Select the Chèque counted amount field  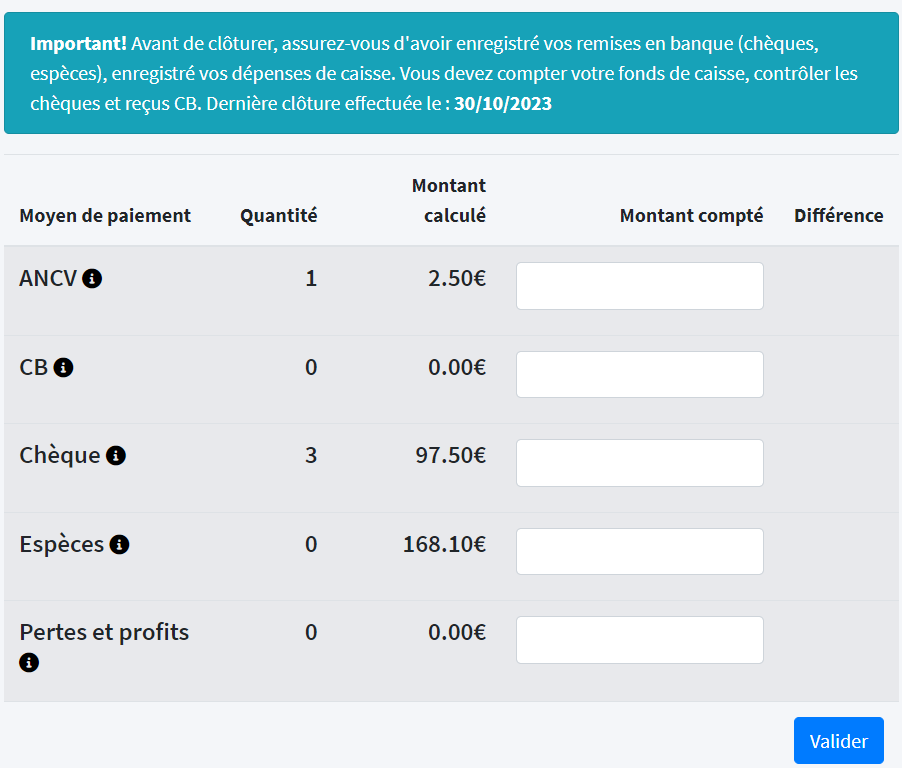[x=640, y=463]
